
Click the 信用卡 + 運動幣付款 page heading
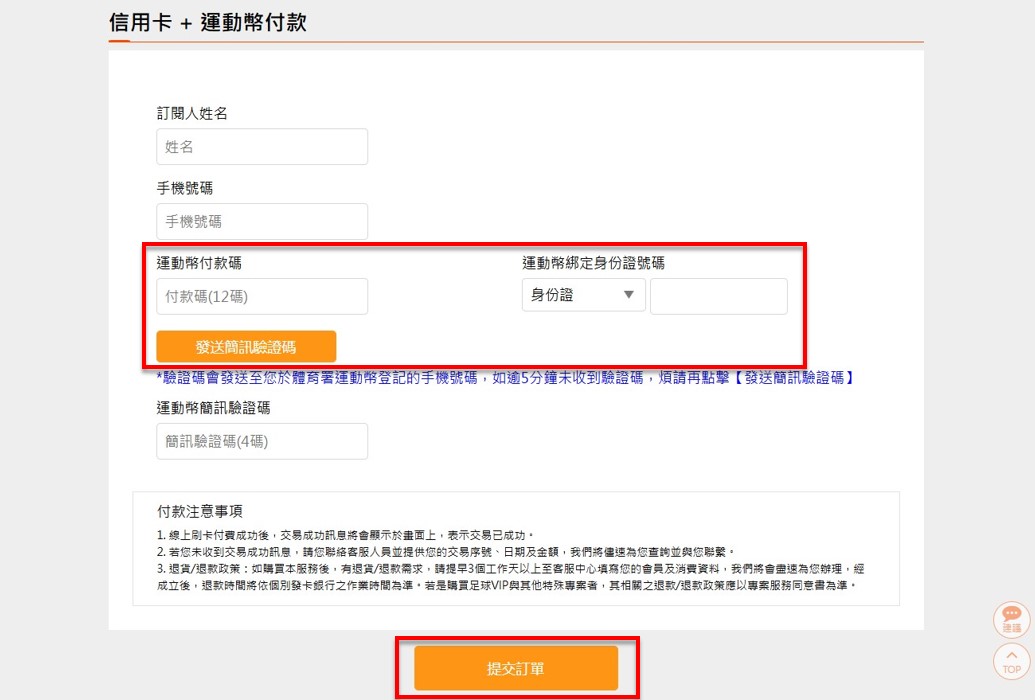[x=208, y=22]
